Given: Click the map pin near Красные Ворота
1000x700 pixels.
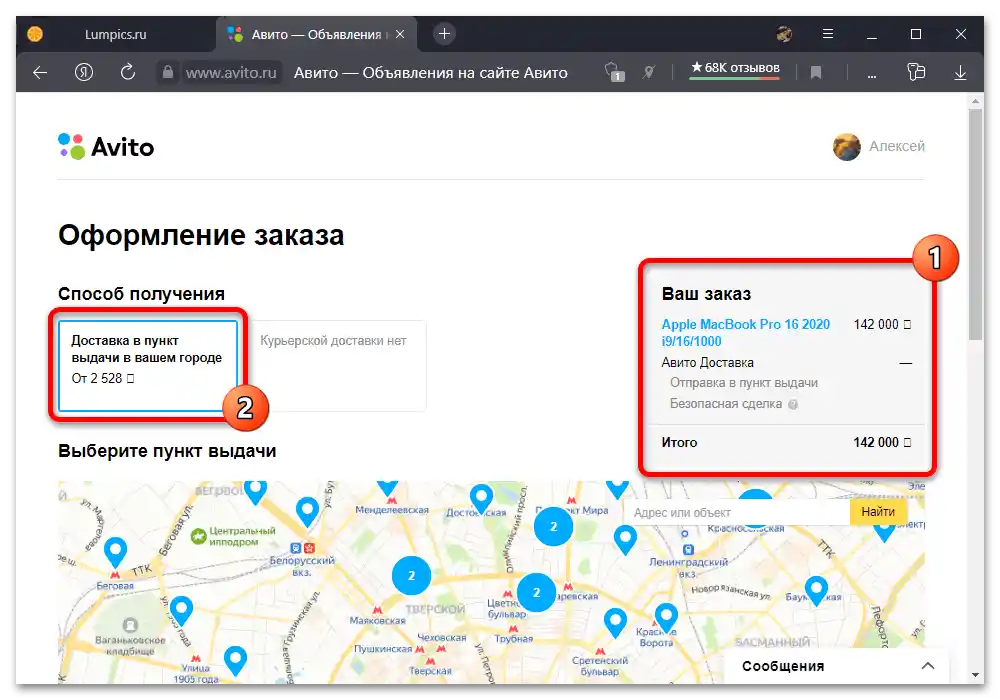Looking at the screenshot, I should pyautogui.click(x=666, y=617).
